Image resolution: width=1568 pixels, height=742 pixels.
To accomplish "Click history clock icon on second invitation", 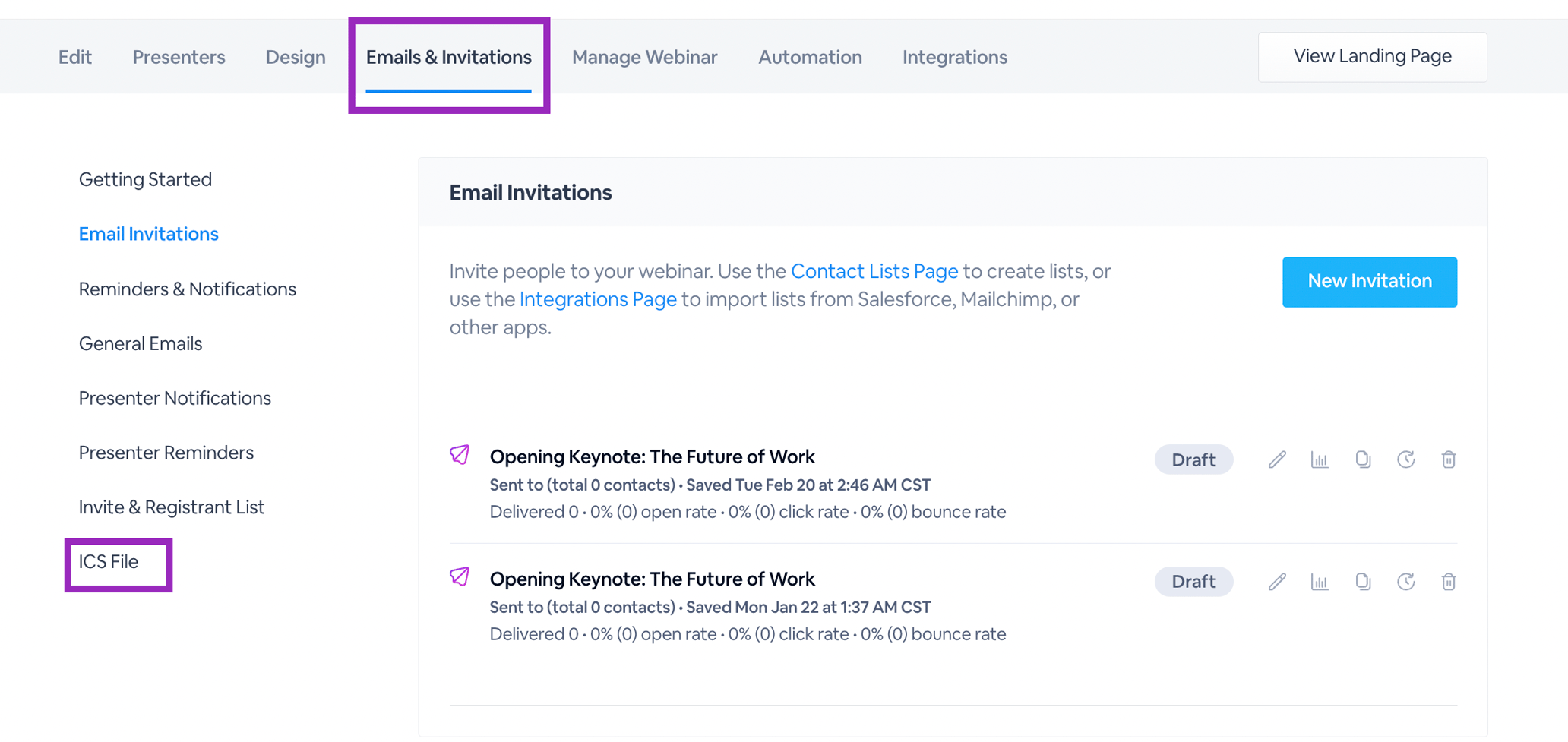I will (x=1405, y=582).
